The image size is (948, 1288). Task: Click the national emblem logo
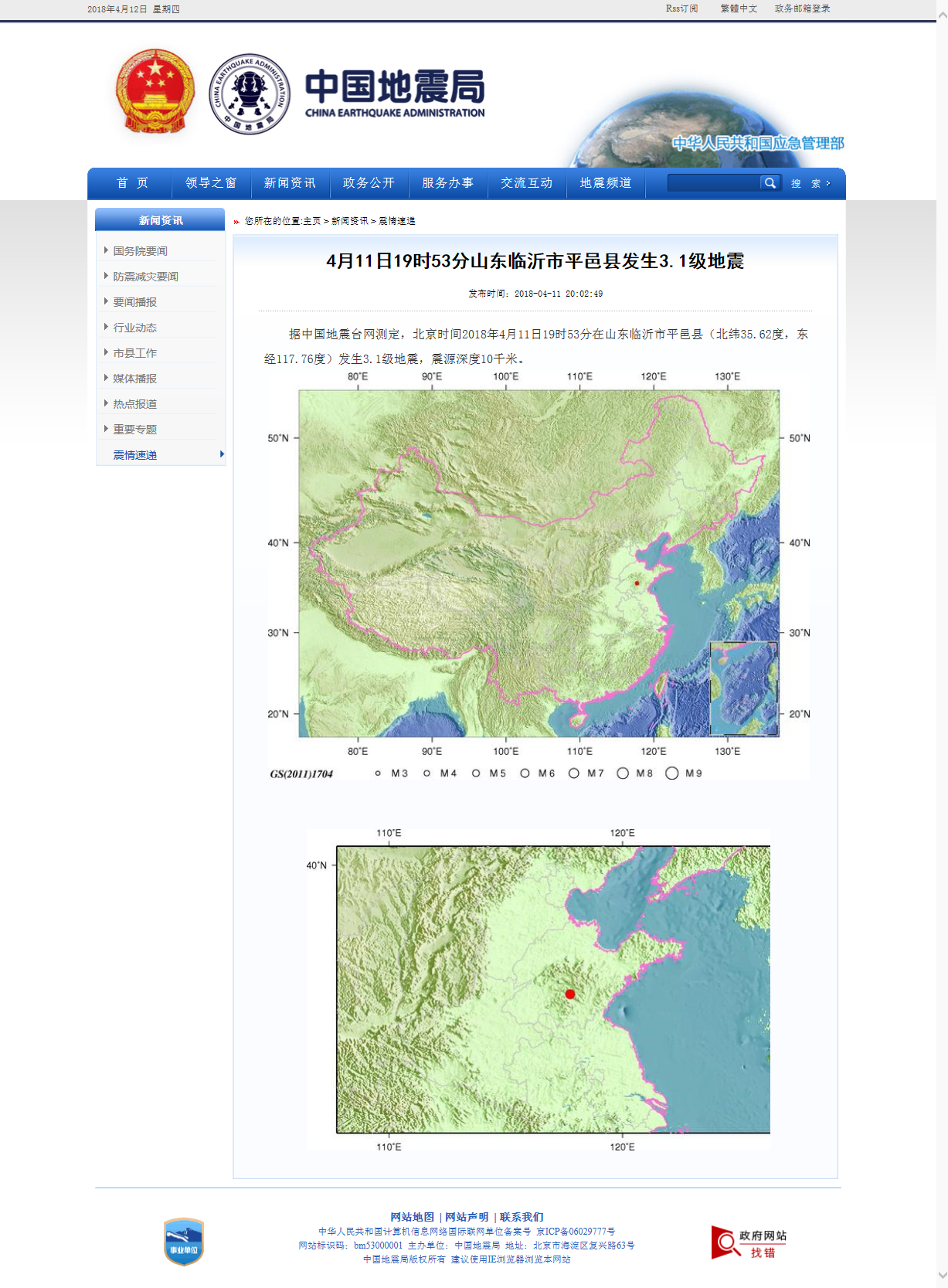point(155,91)
